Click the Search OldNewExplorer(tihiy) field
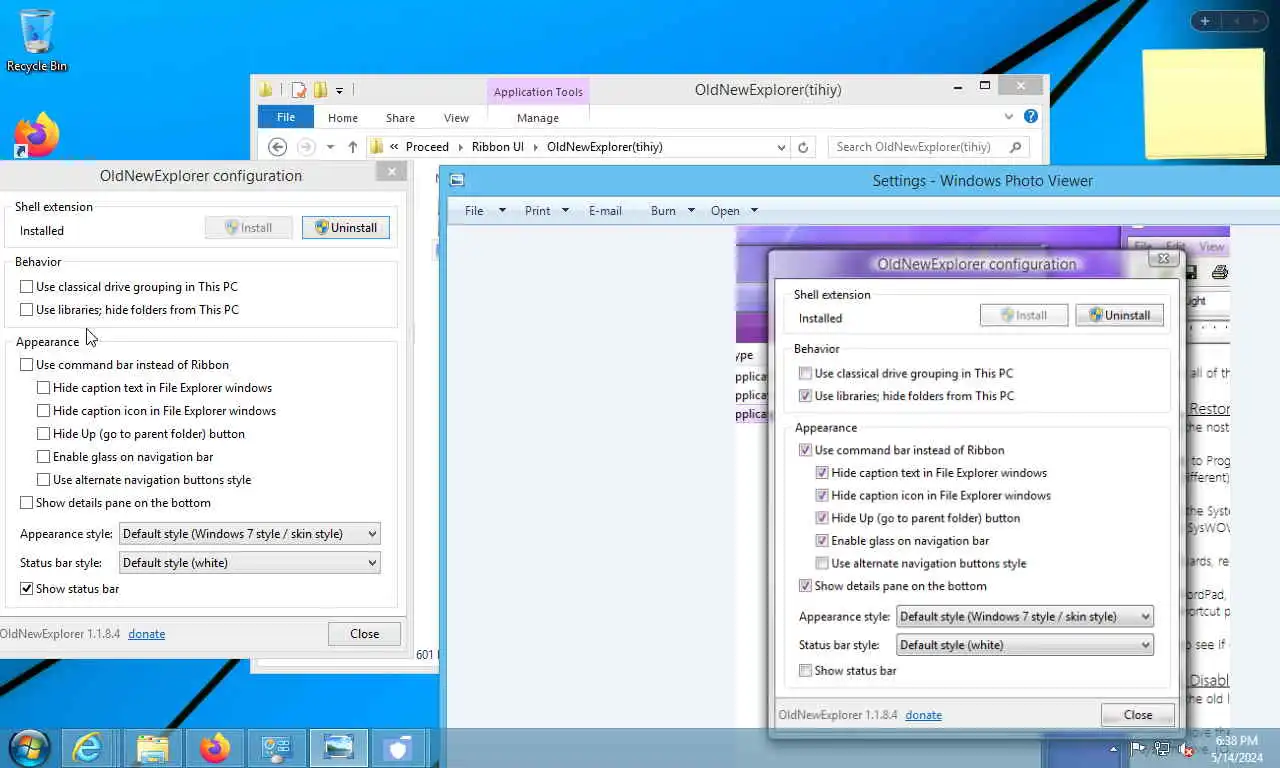The height and width of the screenshot is (768, 1280). click(x=928, y=147)
